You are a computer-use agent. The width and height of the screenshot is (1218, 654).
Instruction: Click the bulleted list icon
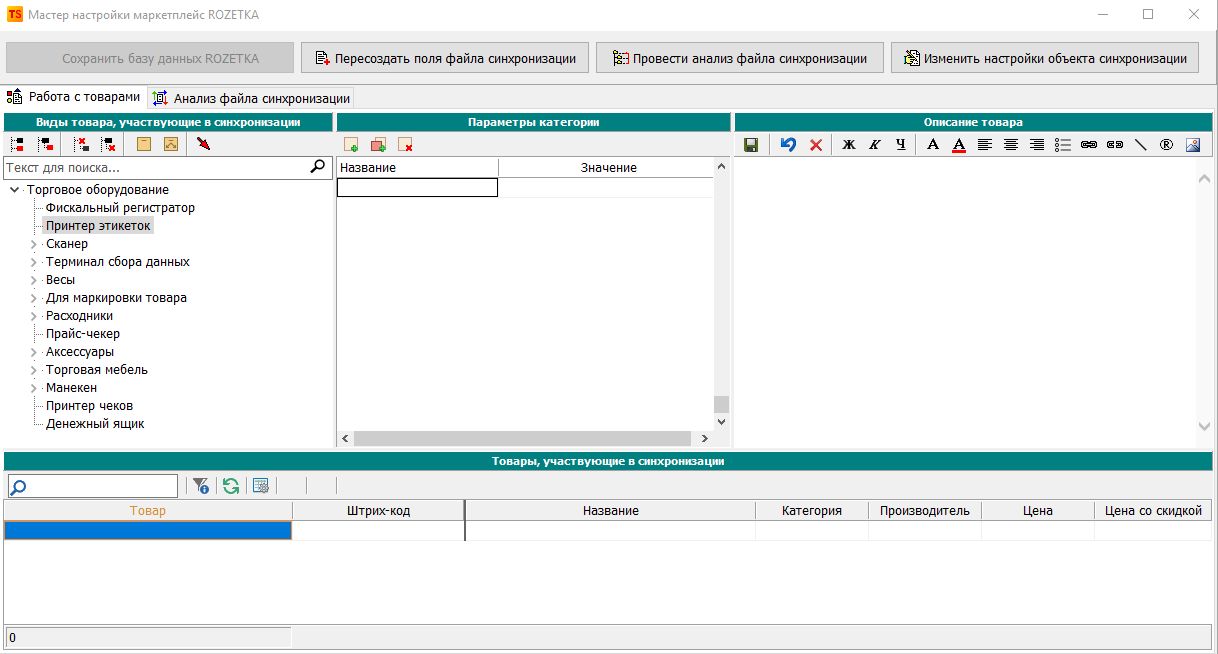click(x=1063, y=145)
